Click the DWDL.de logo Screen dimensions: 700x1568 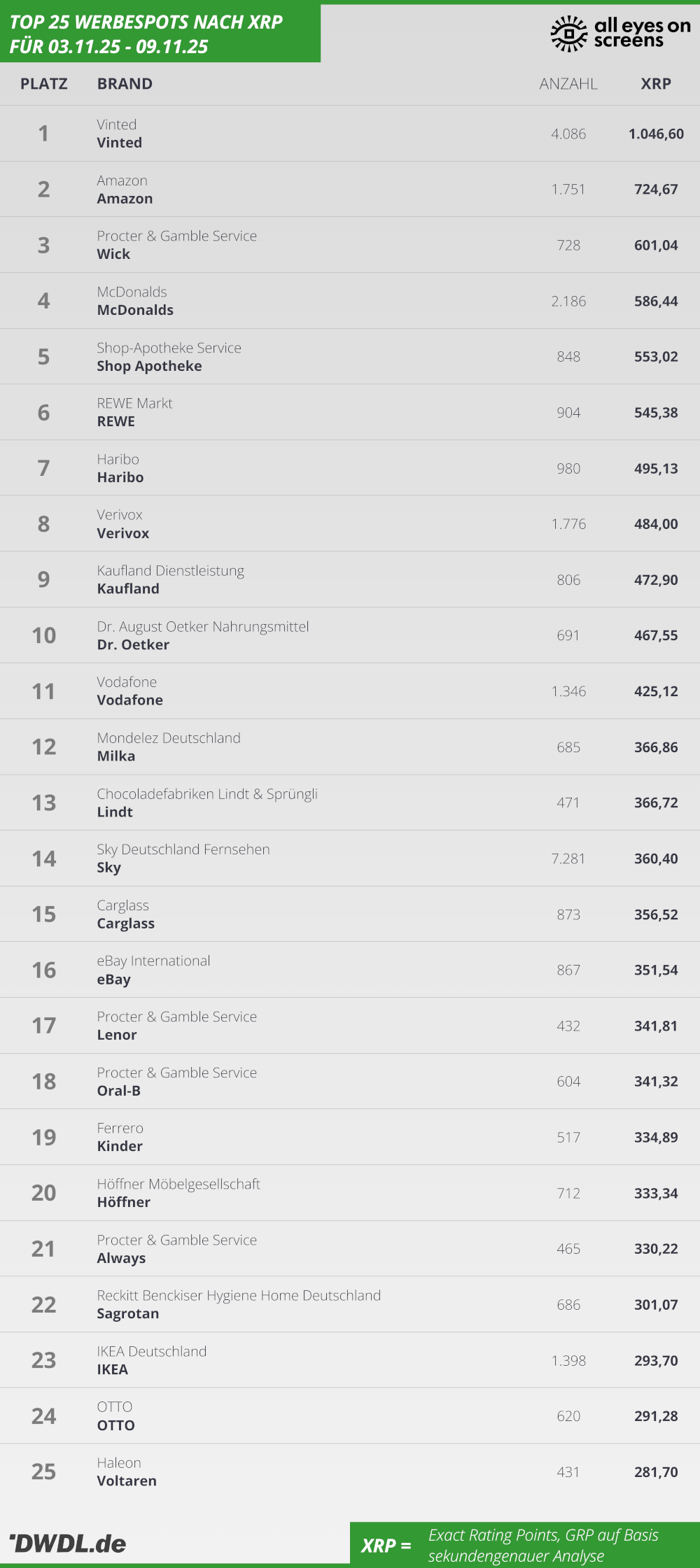point(68,1544)
